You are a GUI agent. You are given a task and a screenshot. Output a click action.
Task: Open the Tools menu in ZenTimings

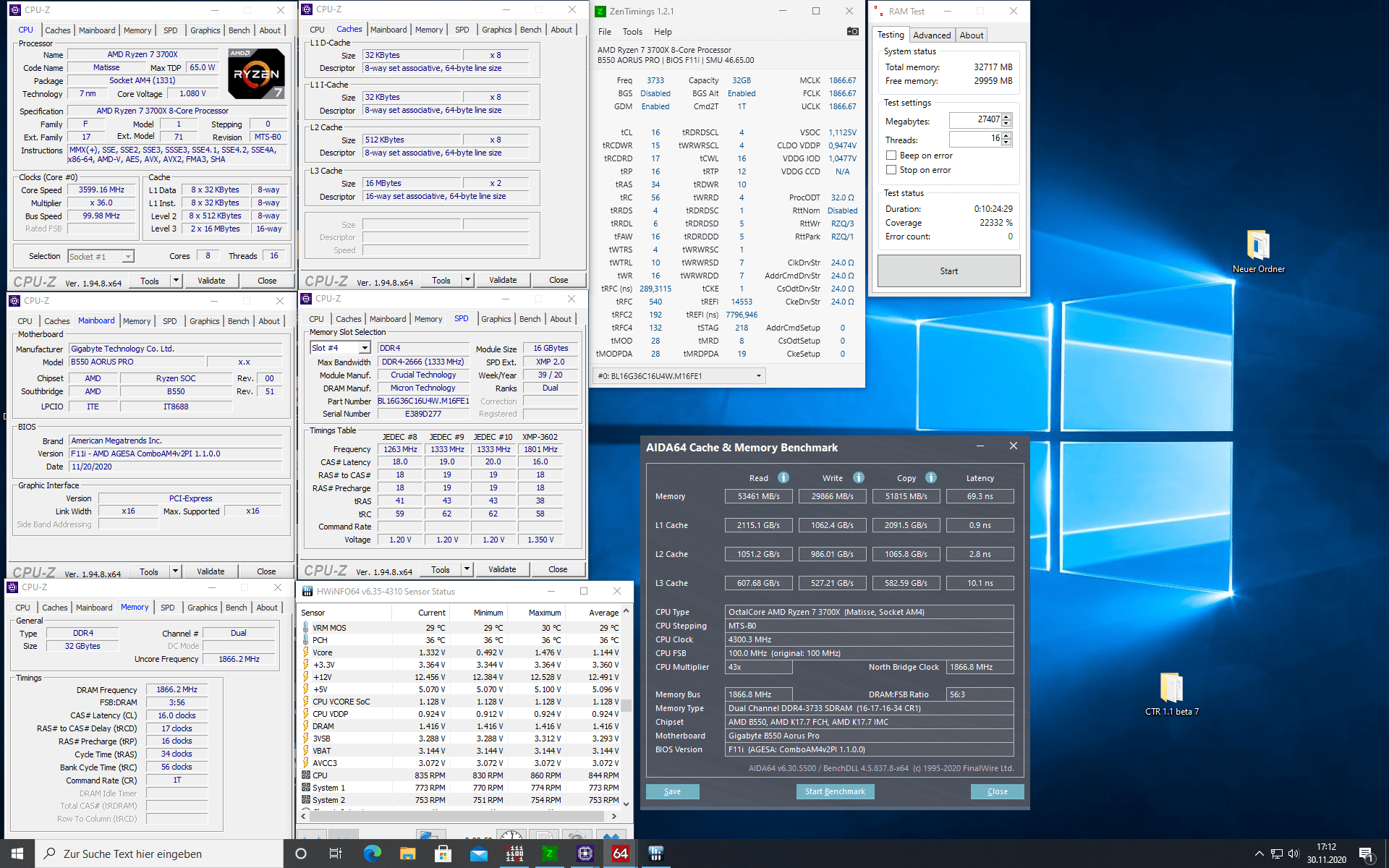tap(632, 32)
